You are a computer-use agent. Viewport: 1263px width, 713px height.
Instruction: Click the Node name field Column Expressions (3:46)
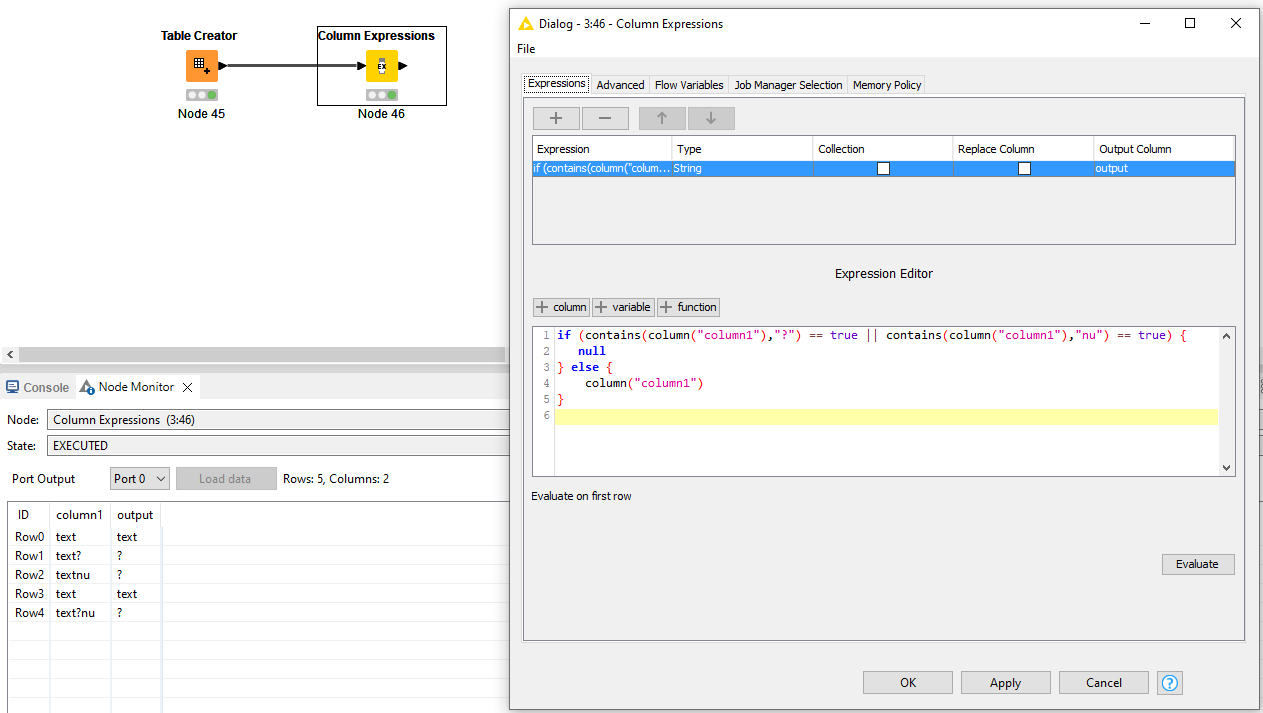click(x=278, y=420)
